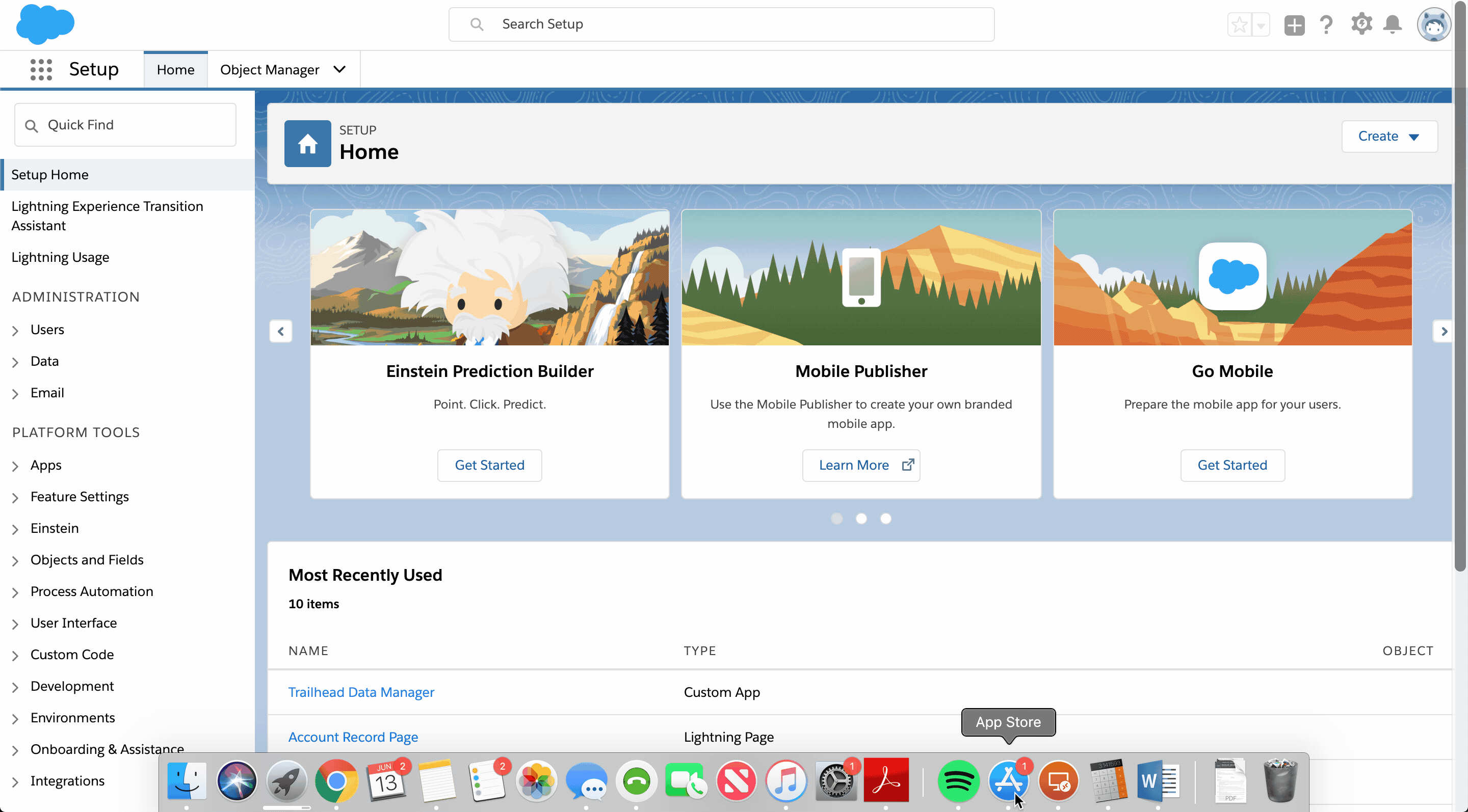Click the Quick Find field
This screenshot has width=1468, height=812.
tap(125, 125)
